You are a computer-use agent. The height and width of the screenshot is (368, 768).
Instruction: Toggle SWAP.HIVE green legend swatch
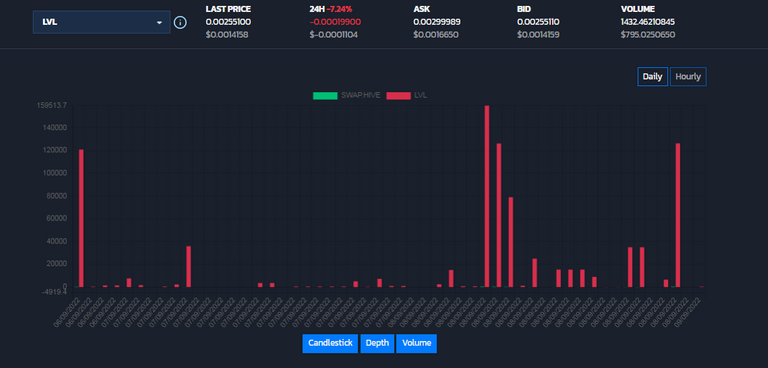tap(325, 96)
